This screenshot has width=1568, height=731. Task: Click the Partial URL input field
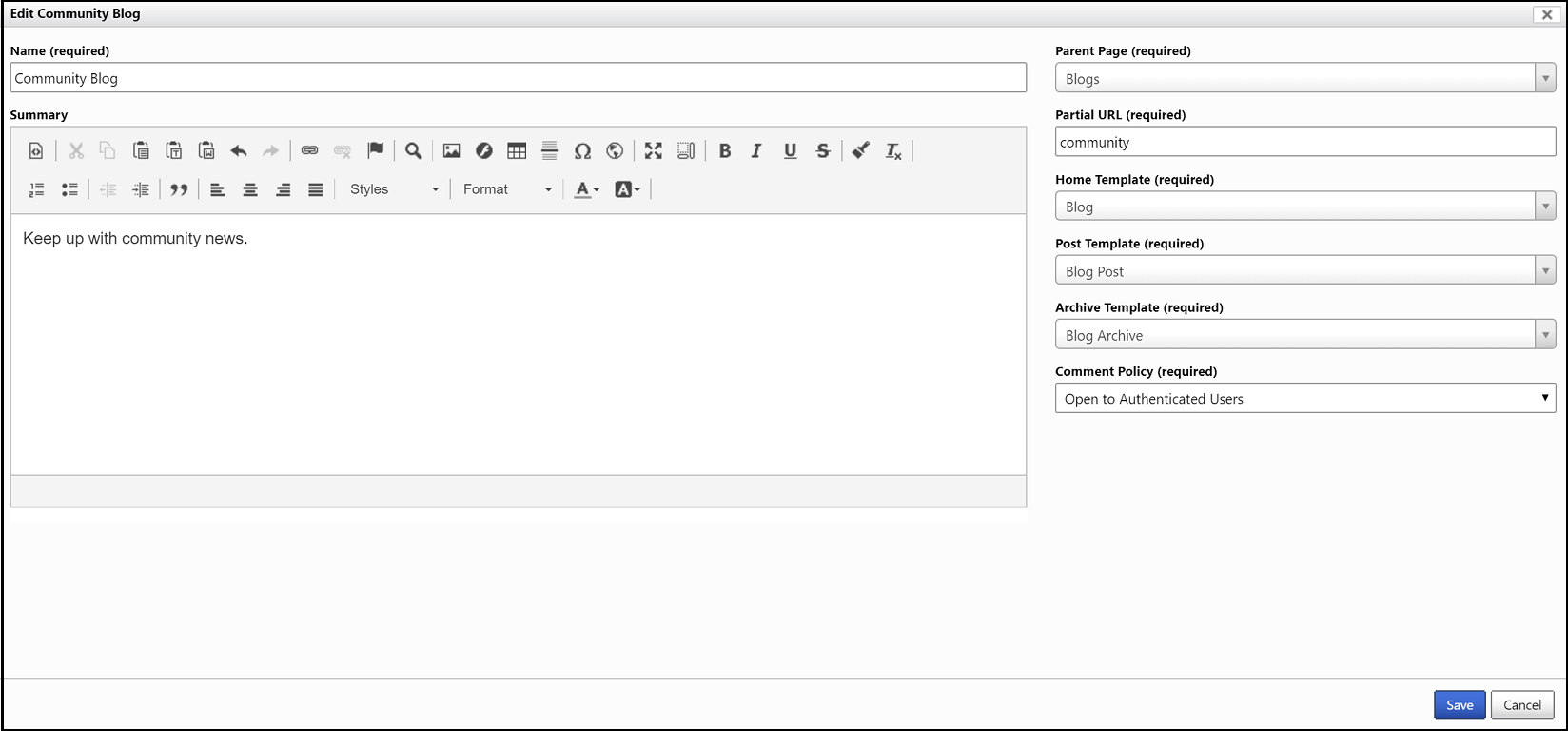1305,142
